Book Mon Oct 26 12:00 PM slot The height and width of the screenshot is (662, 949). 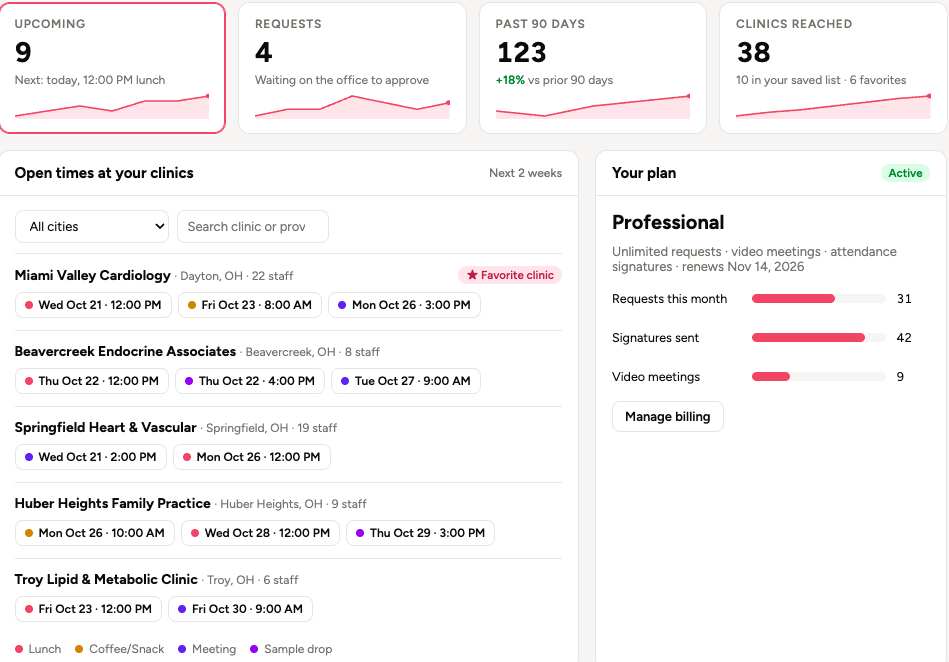[x=252, y=457]
